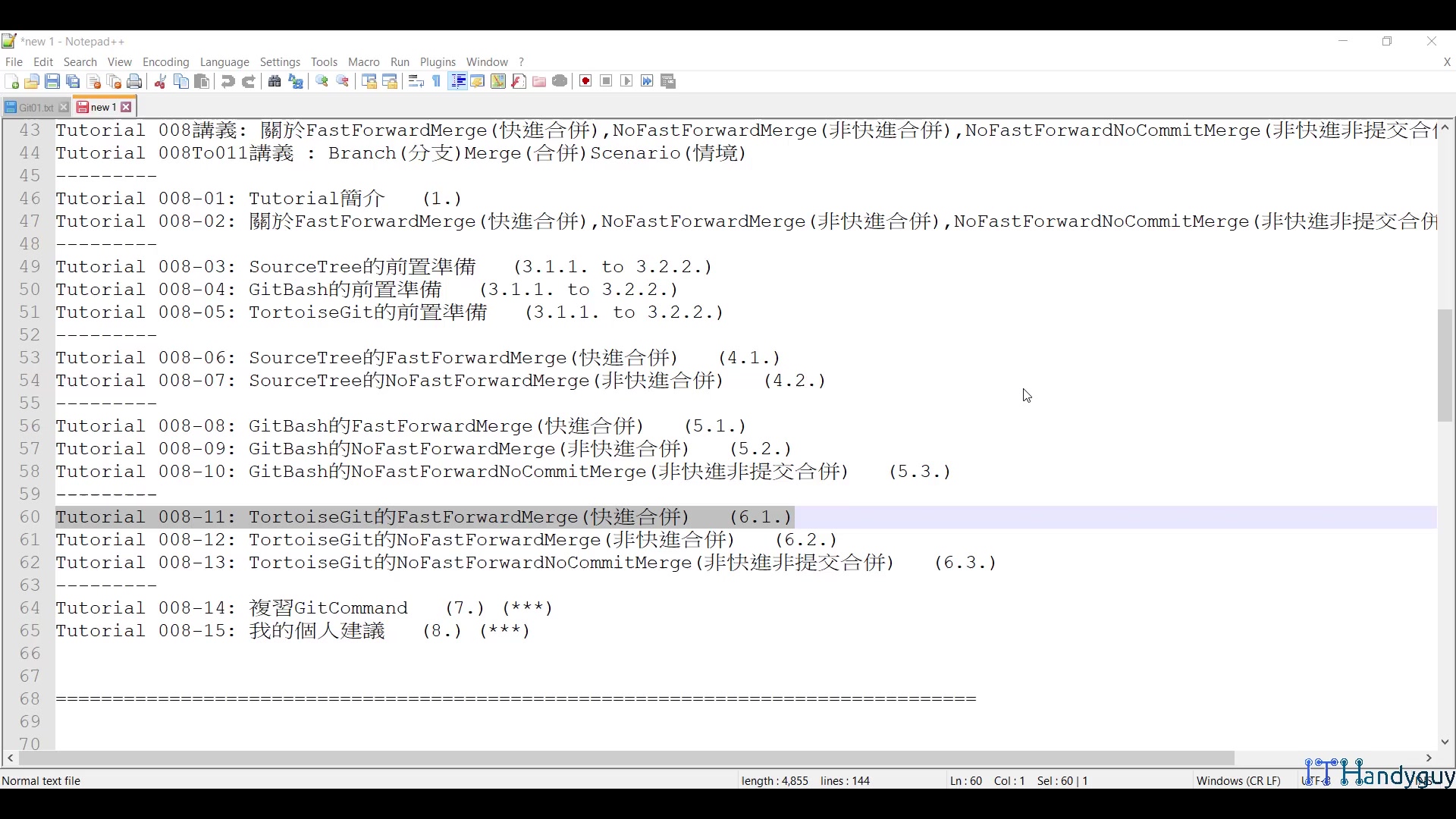
Task: Click the Save All toolbar icon
Action: click(x=73, y=82)
